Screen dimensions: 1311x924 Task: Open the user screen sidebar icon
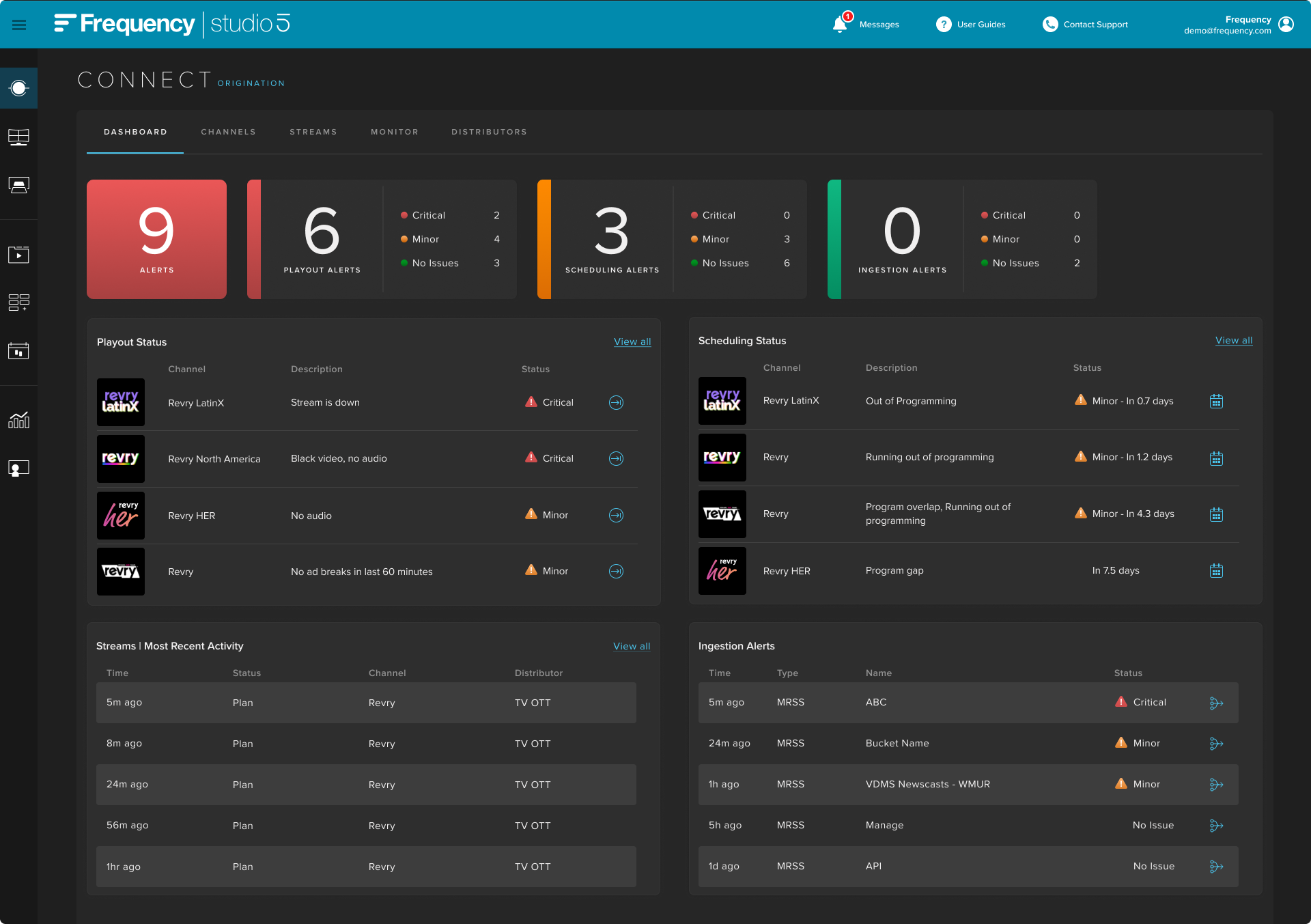click(19, 468)
